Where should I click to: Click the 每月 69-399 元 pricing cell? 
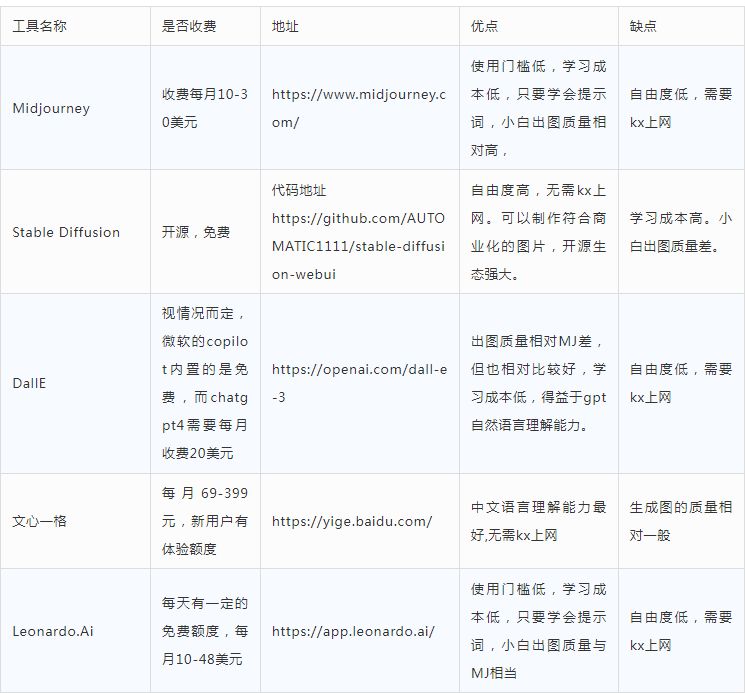tap(205, 521)
